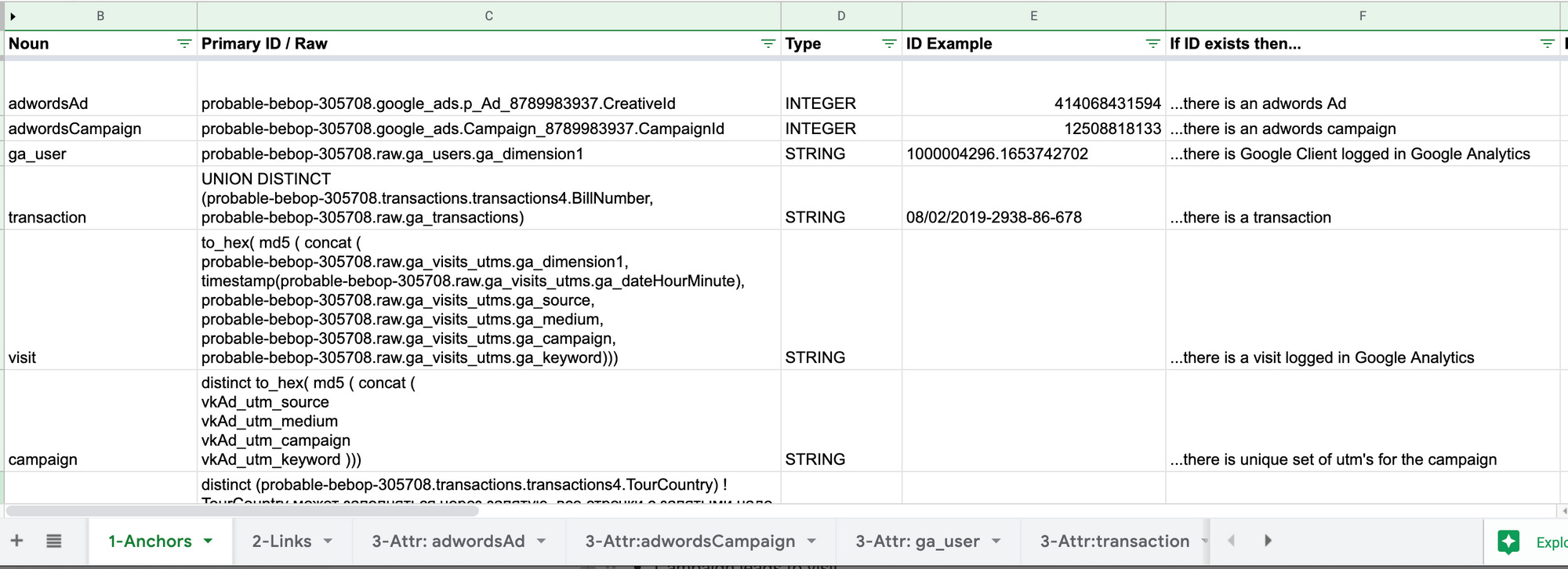This screenshot has height=569, width=1568.
Task: Select STRING type for ga_user row
Action: 841,154
